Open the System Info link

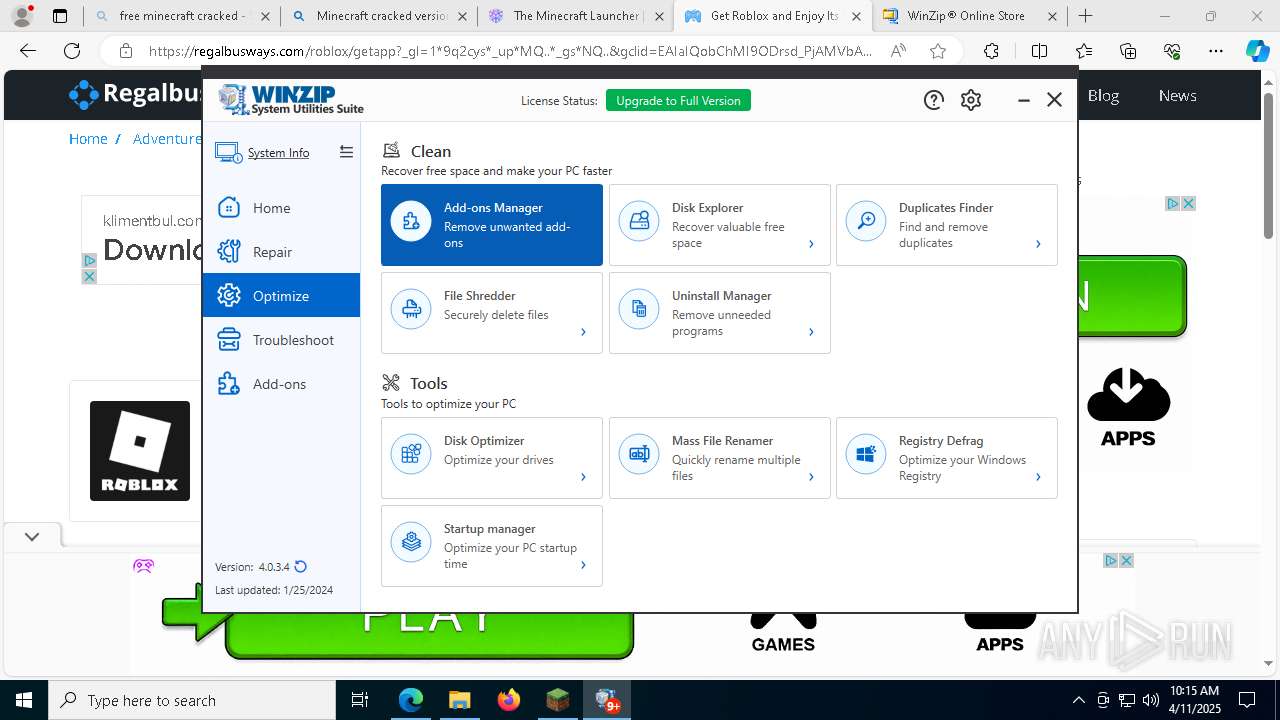click(x=278, y=153)
